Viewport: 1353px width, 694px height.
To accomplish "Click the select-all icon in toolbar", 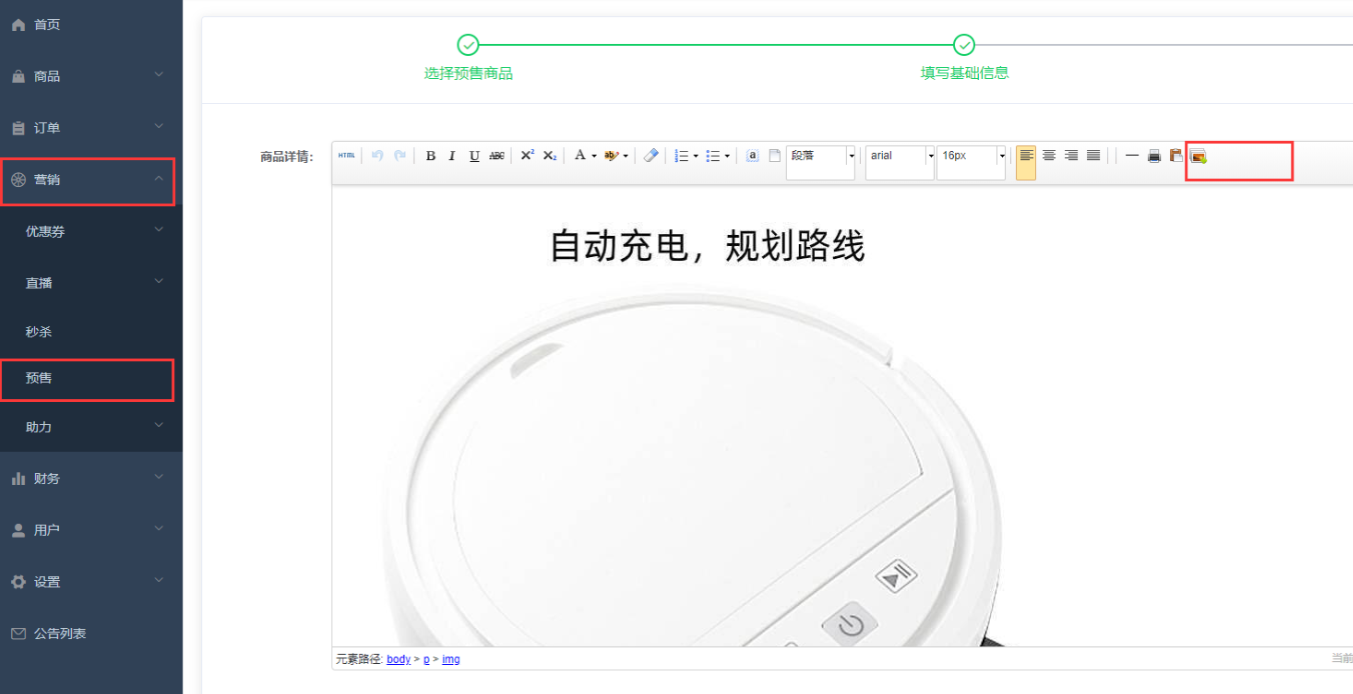I will click(x=752, y=156).
